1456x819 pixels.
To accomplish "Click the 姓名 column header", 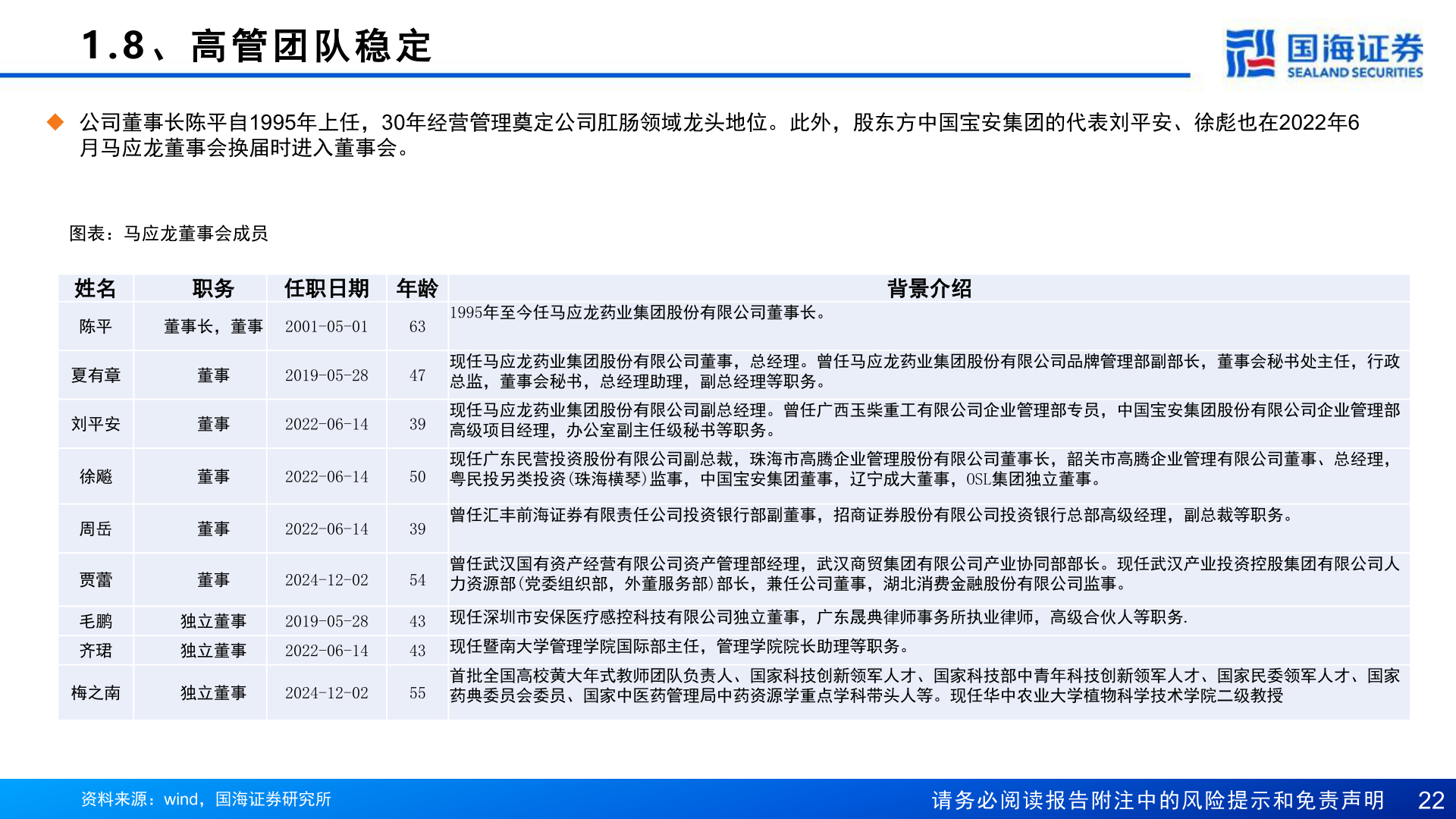I will 96,288.
